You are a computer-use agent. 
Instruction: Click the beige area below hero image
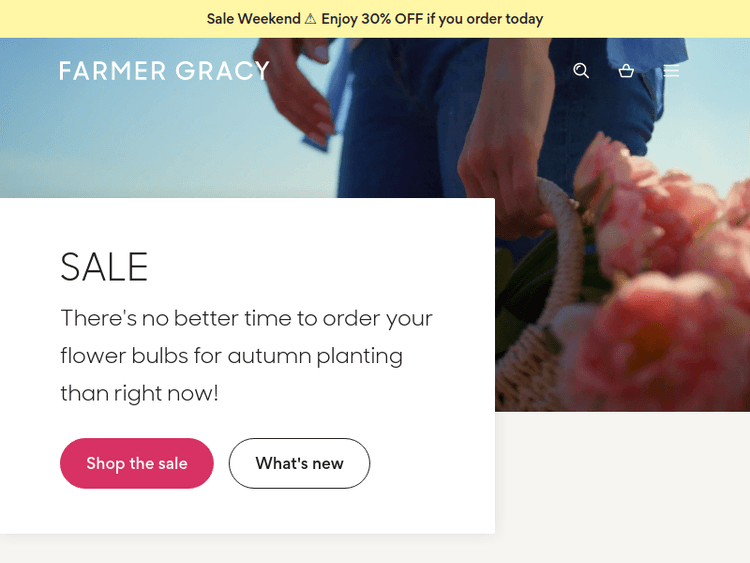[x=620, y=480]
